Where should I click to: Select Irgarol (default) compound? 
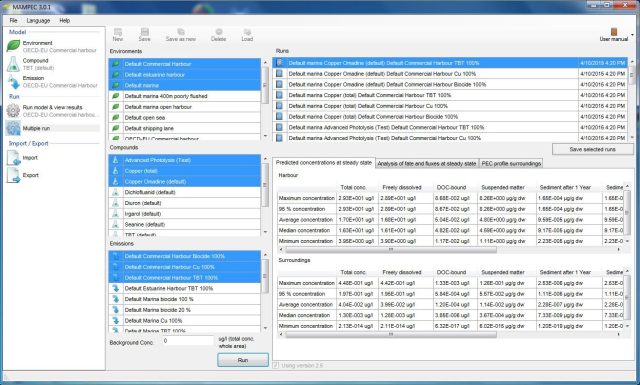pyautogui.click(x=184, y=214)
